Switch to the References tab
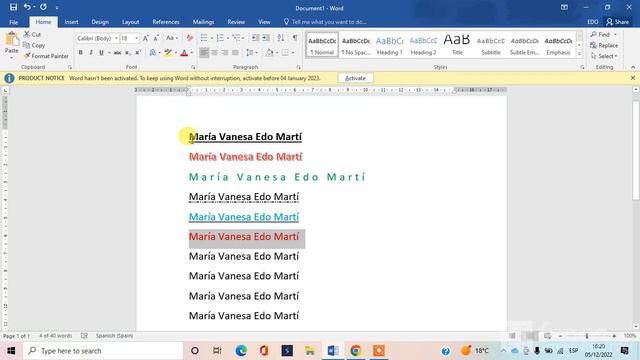Viewport: 640px width, 360px height. pos(166,22)
